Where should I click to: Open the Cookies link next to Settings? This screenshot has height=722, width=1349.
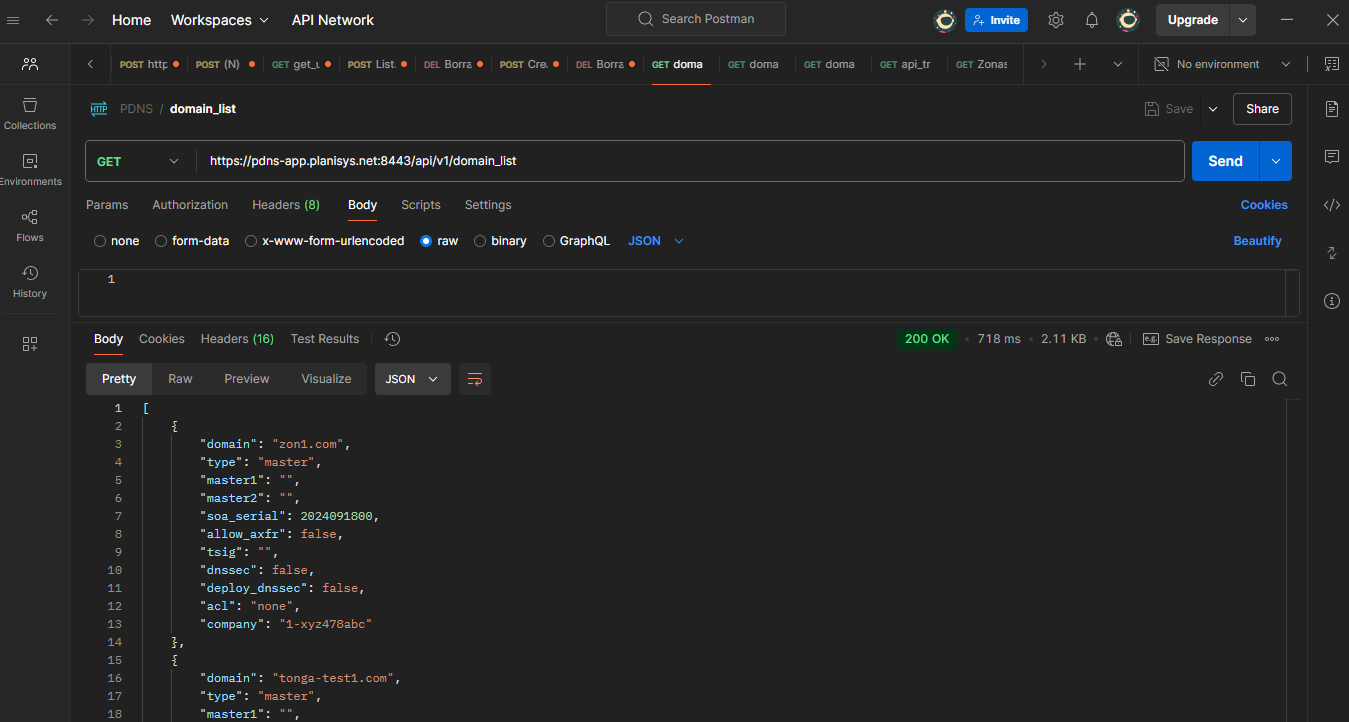[x=1264, y=205]
